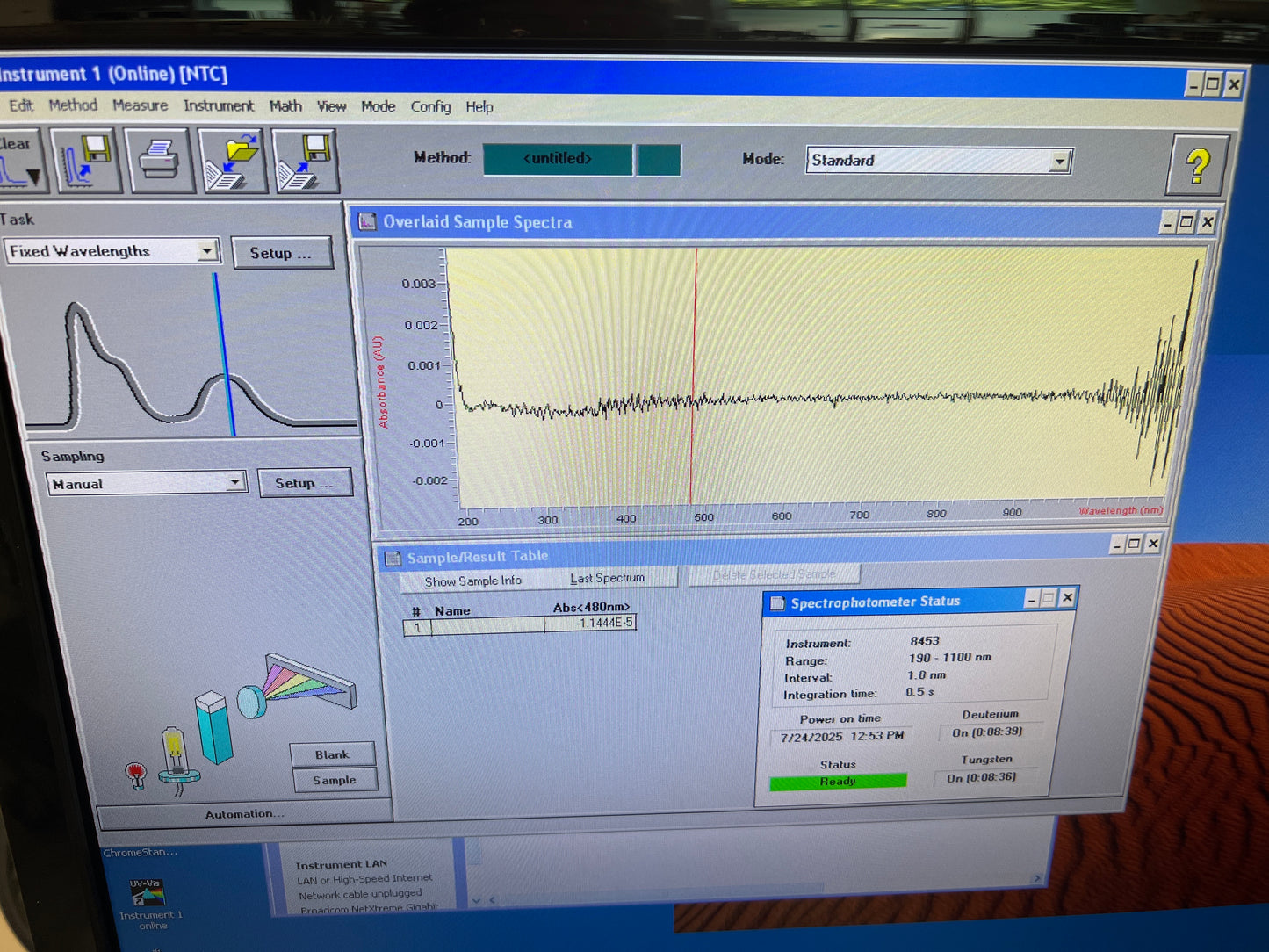Click the -1.1444E-5 absorbance cell
The height and width of the screenshot is (952, 1269).
coord(590,623)
